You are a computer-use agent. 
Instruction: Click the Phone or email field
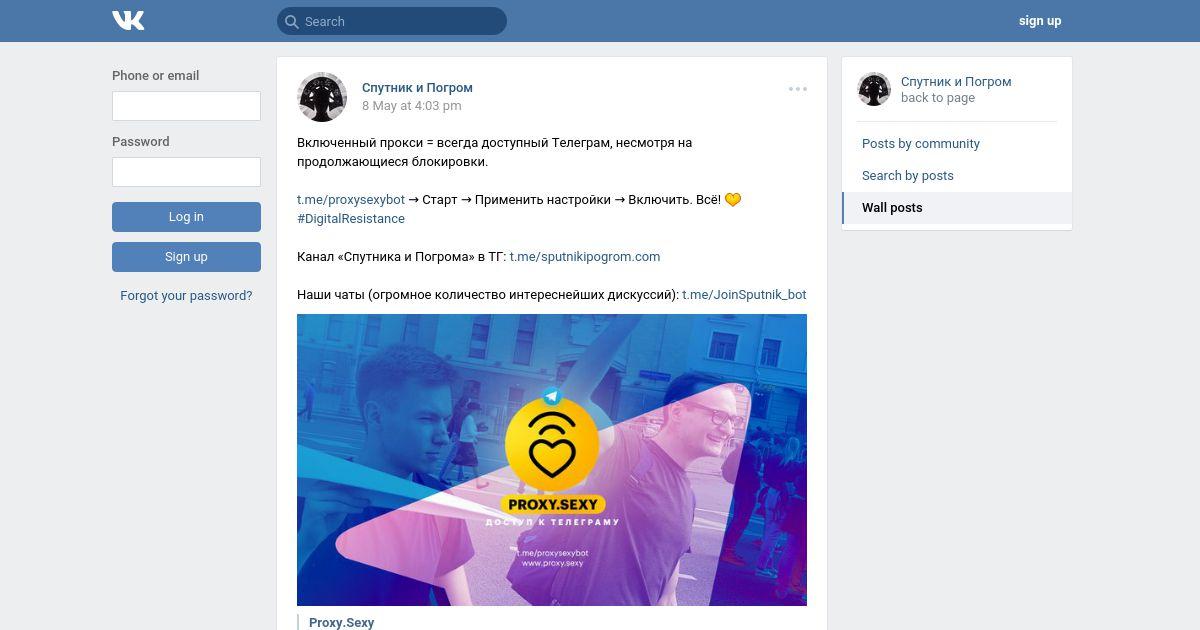pyautogui.click(x=186, y=106)
